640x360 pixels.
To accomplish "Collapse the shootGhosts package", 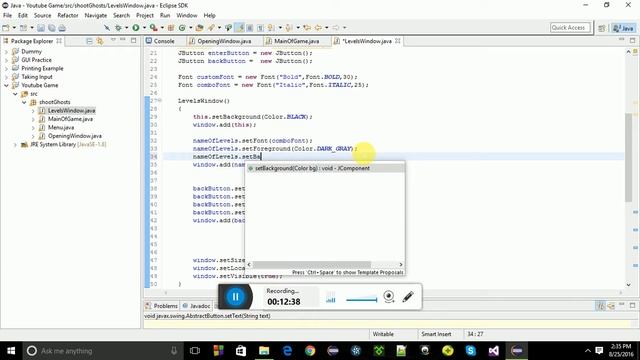I will click(24, 102).
